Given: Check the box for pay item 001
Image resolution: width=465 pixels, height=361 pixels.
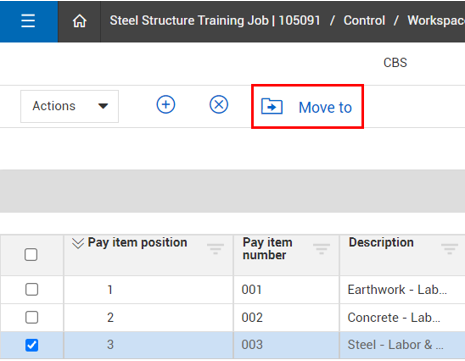Looking at the screenshot, I should click(32, 289).
